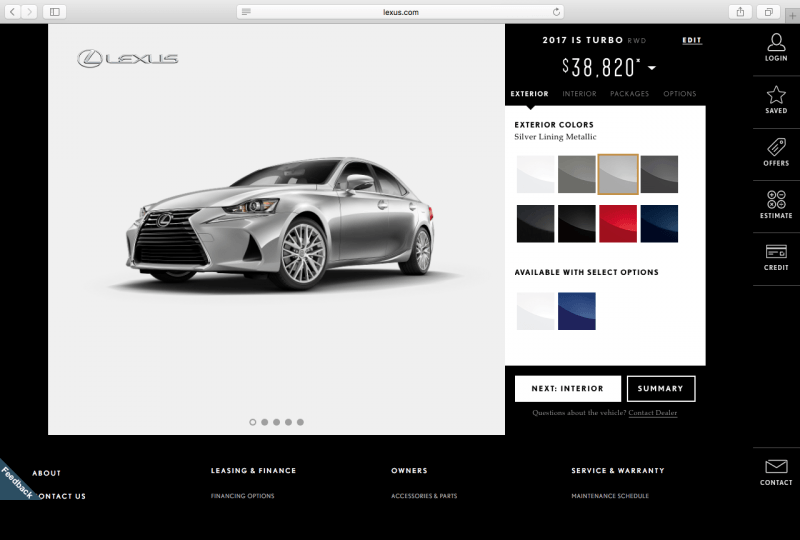Select dark navy blue color swatch
The height and width of the screenshot is (540, 800).
click(x=659, y=224)
